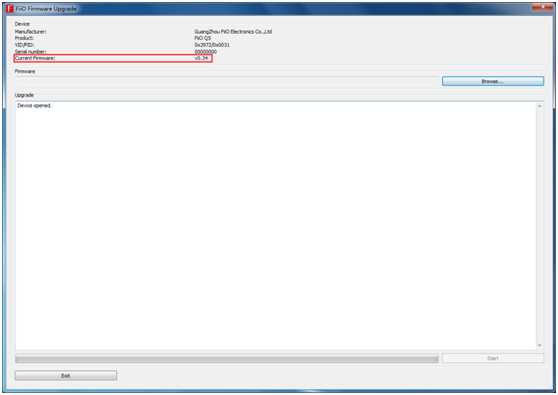Select the 'Device opened.' log line

point(35,106)
